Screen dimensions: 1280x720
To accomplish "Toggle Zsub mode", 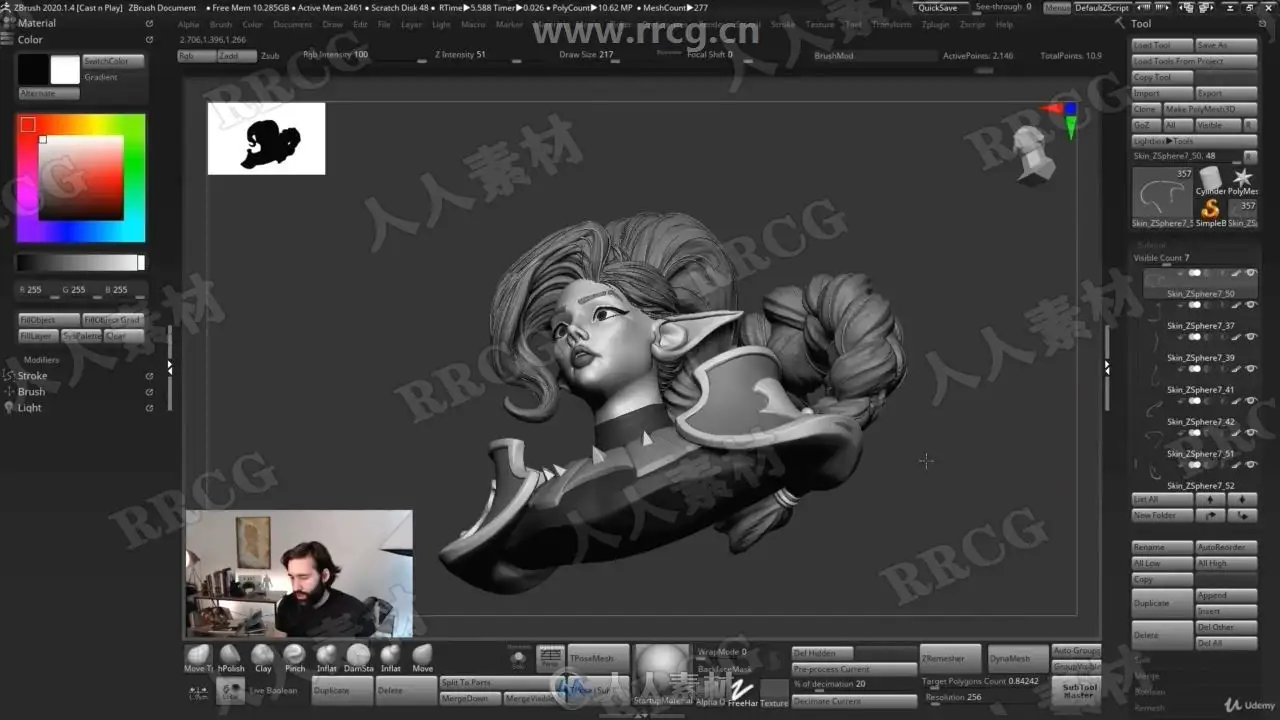I will pos(270,56).
